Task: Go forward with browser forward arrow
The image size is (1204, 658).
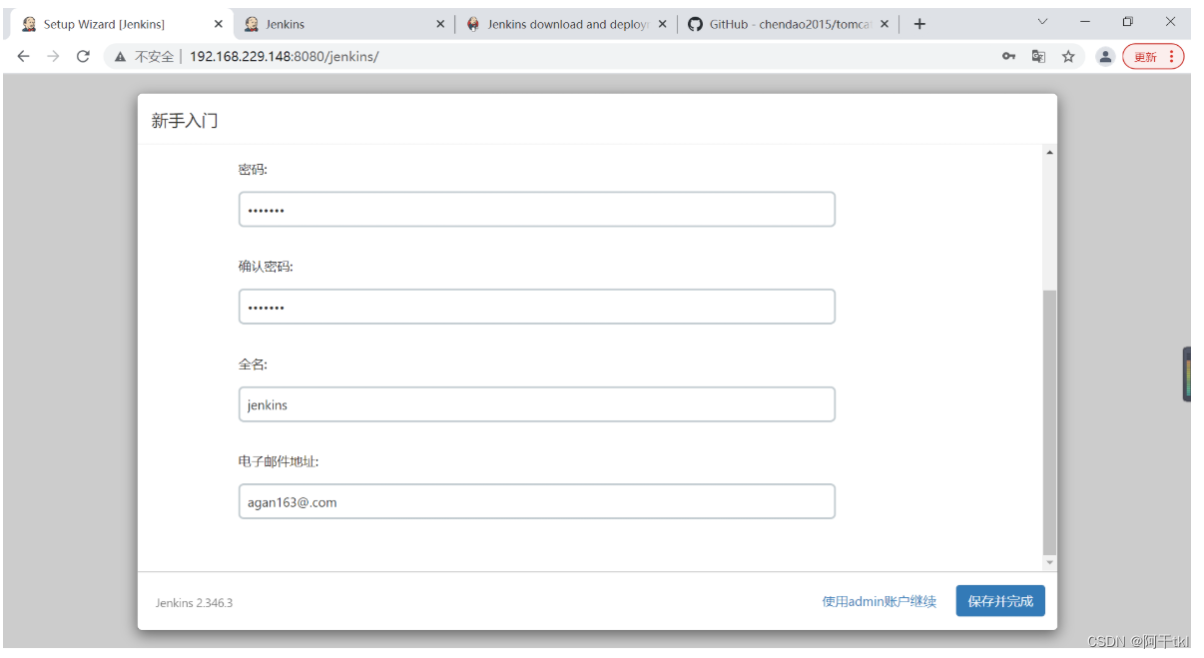Action: pos(54,57)
